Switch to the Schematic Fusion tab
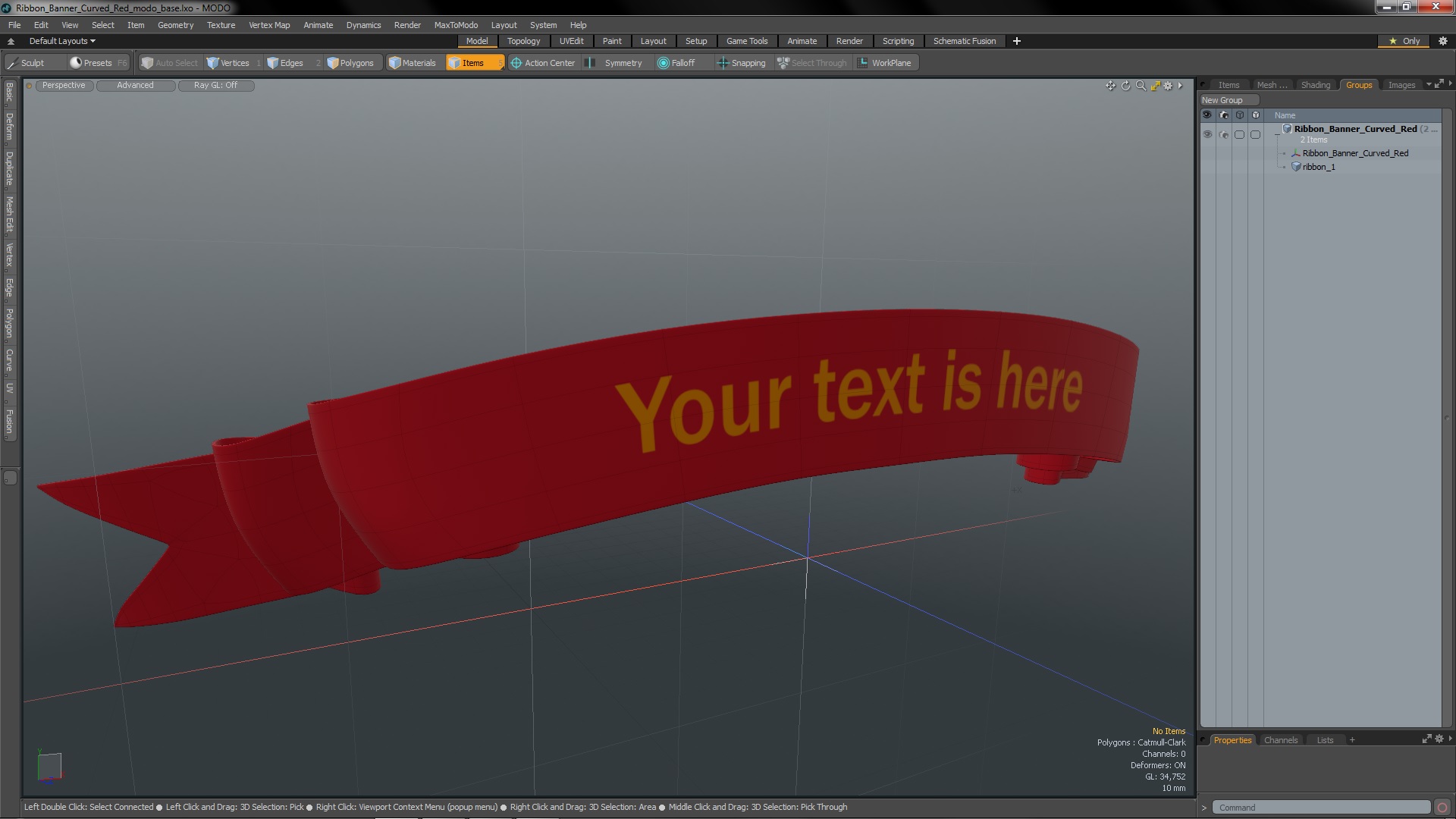1456x819 pixels. (964, 41)
